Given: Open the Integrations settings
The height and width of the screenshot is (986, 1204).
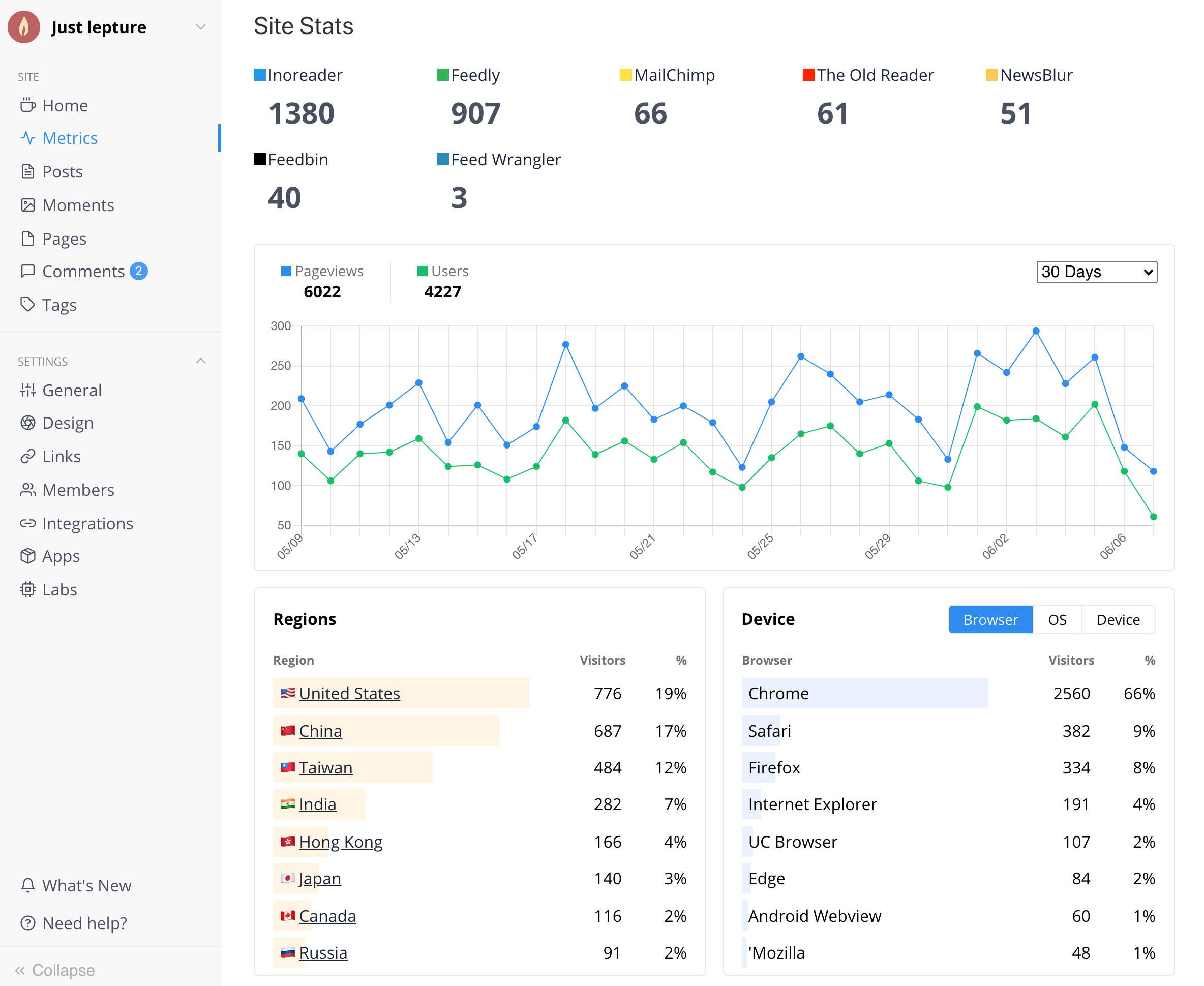Looking at the screenshot, I should (x=88, y=523).
